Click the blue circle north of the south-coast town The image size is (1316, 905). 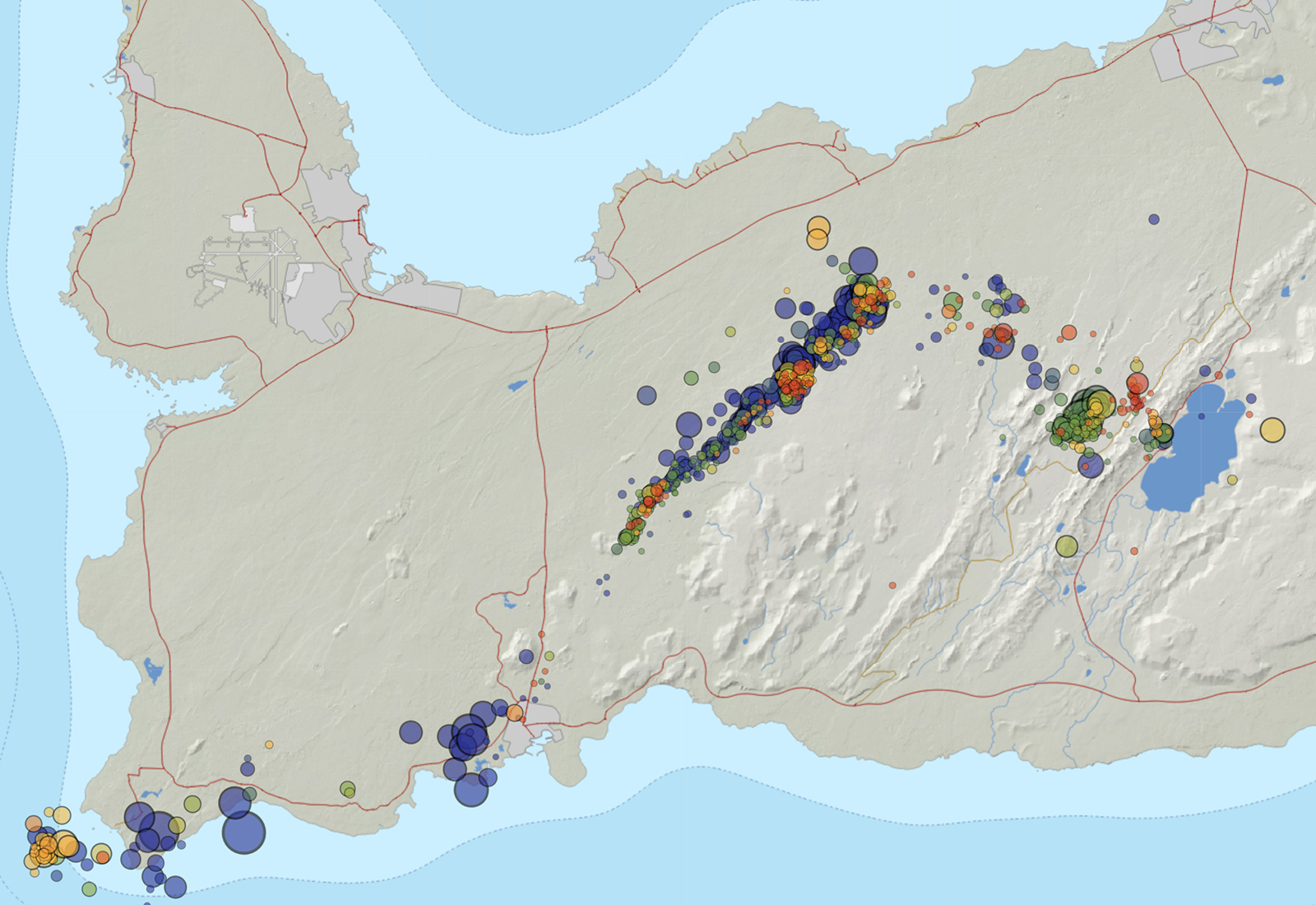(526, 657)
